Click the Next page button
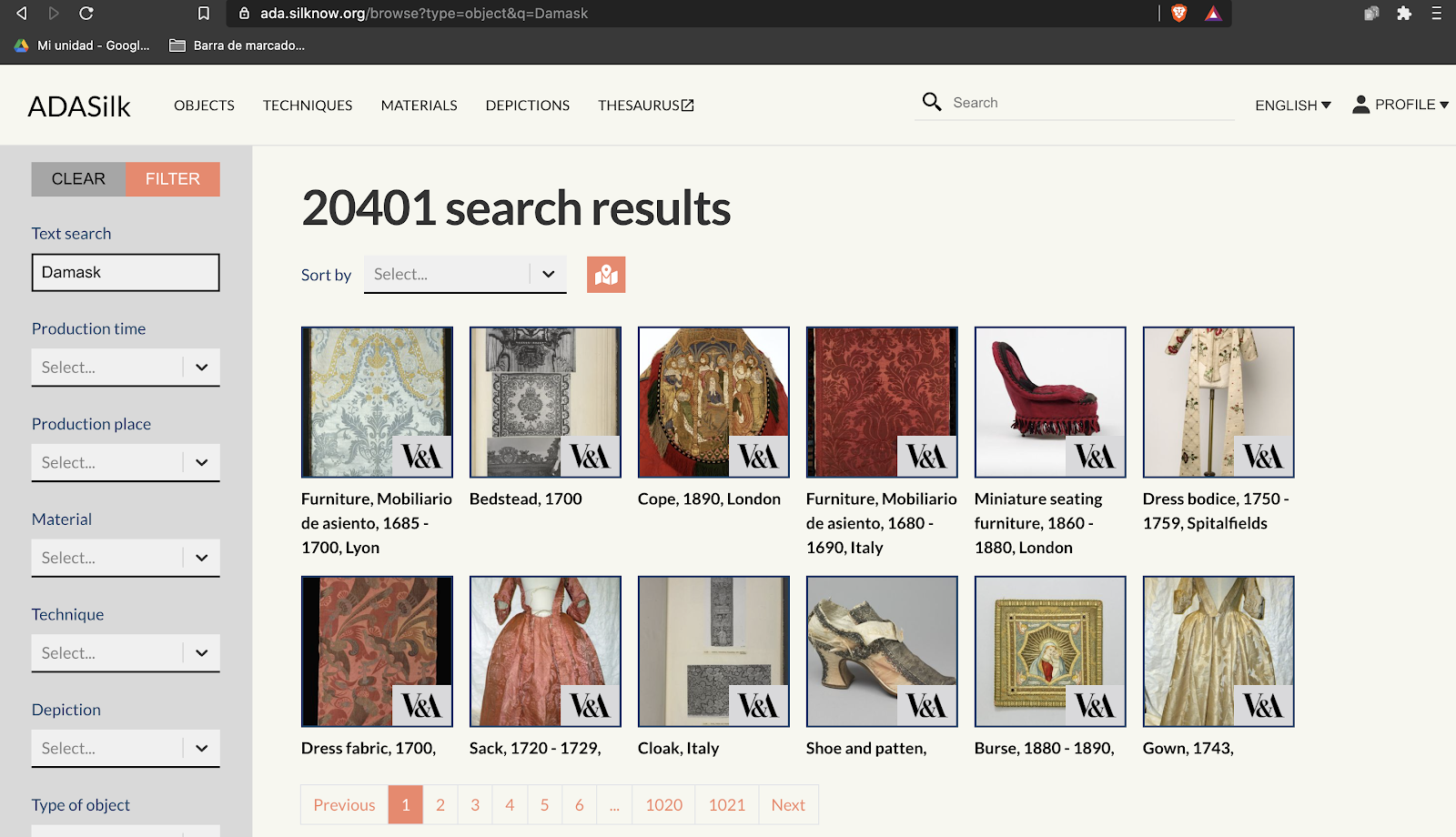This screenshot has width=1456, height=837. 788,805
